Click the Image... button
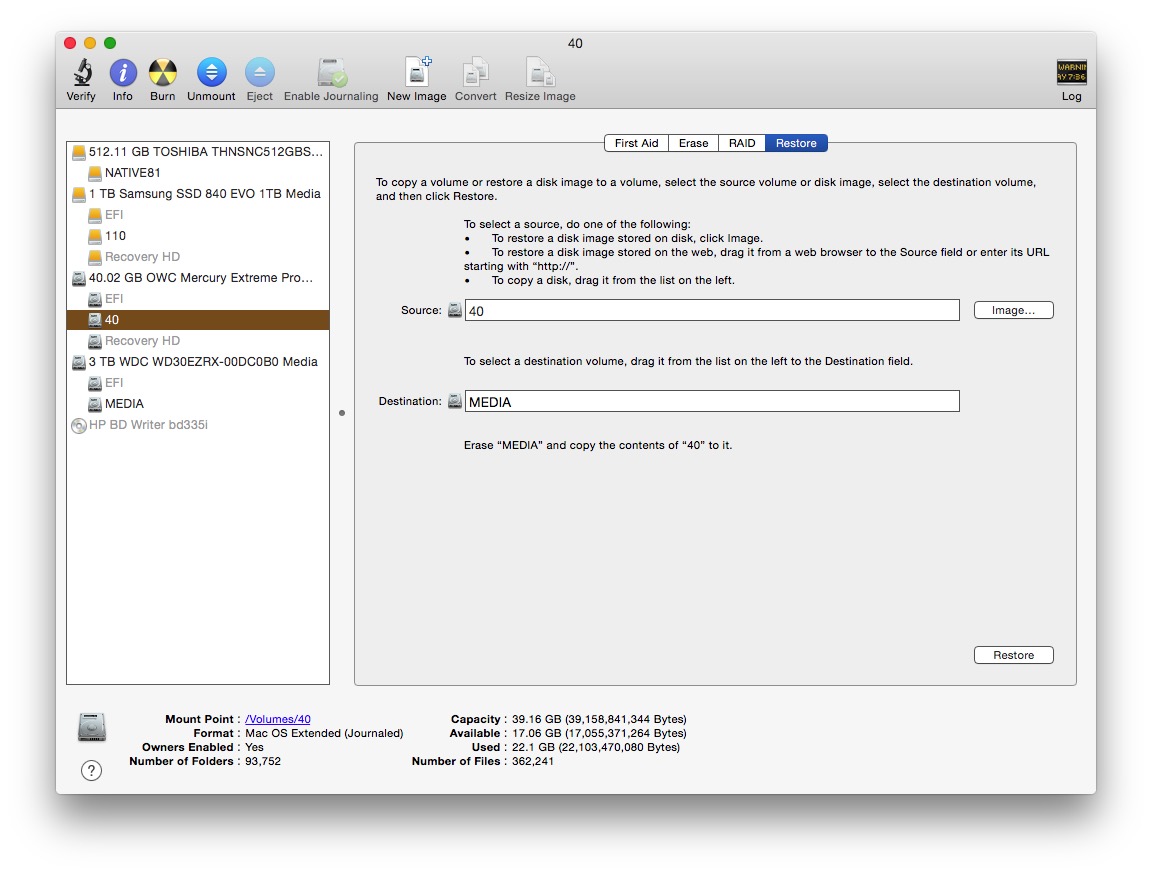Viewport: 1152px width, 874px height. click(x=1013, y=310)
